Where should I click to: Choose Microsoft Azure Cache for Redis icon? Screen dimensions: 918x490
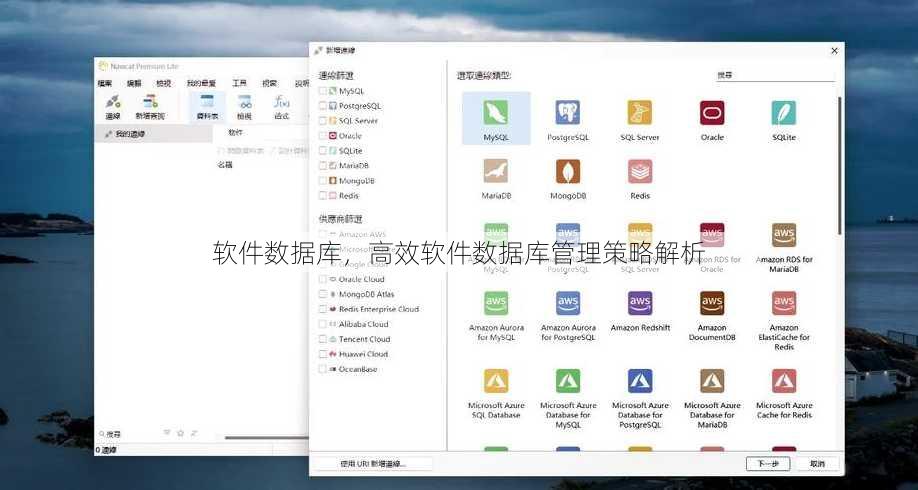(783, 381)
